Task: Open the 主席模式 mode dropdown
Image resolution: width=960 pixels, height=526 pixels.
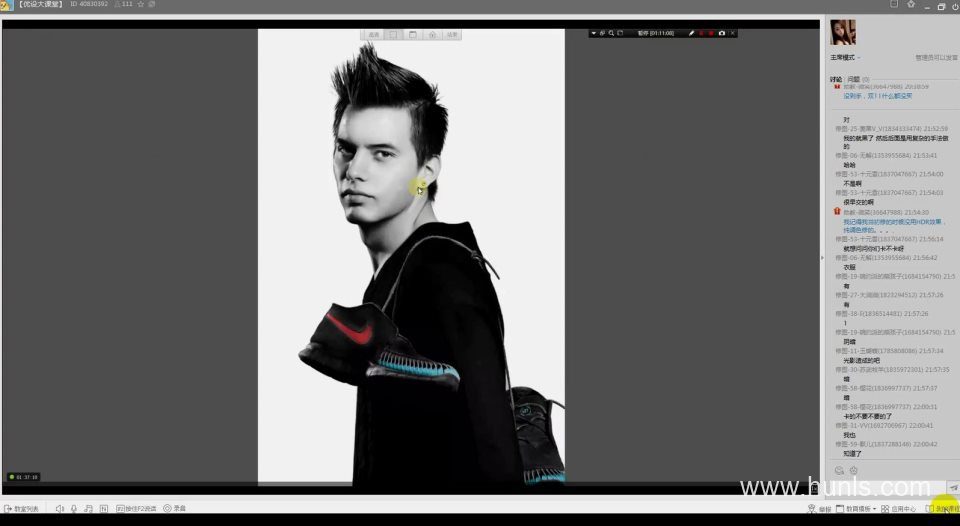Action: pos(845,58)
